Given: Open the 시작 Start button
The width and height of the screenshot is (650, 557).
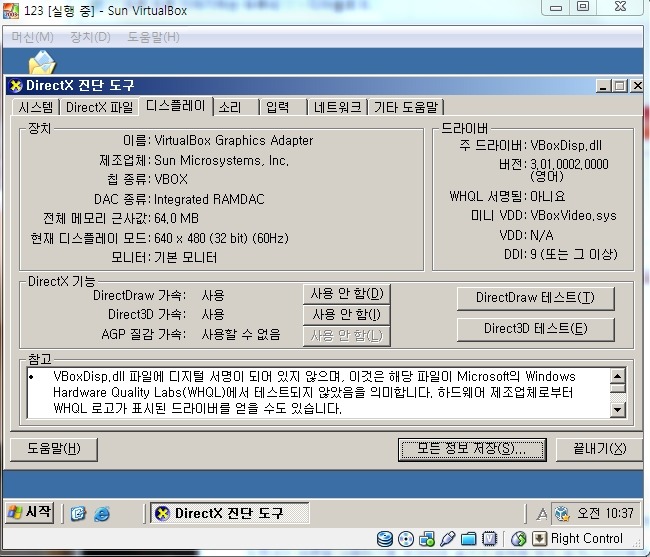Looking at the screenshot, I should point(29,513).
